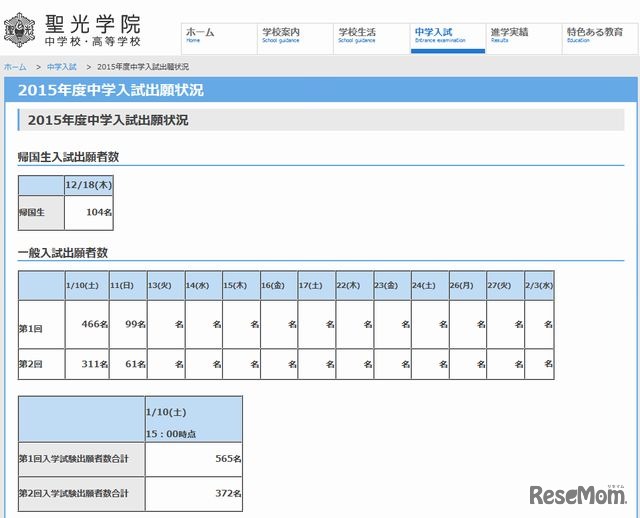Click the 1/10(土) header in general exam table
640x518 pixels.
point(87,285)
